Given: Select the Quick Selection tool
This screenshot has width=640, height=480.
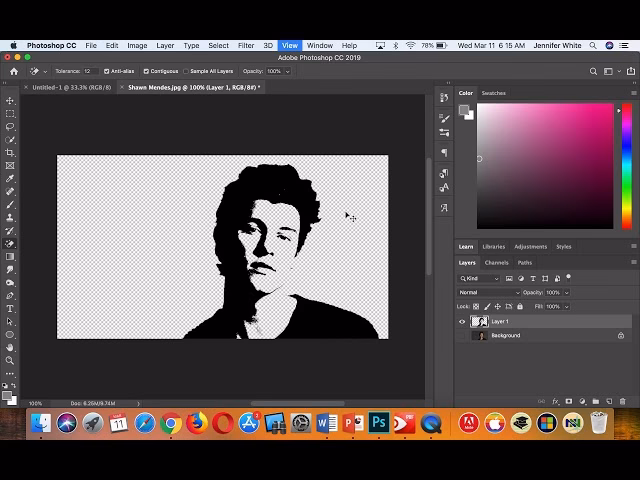Looking at the screenshot, I should (x=10, y=140).
